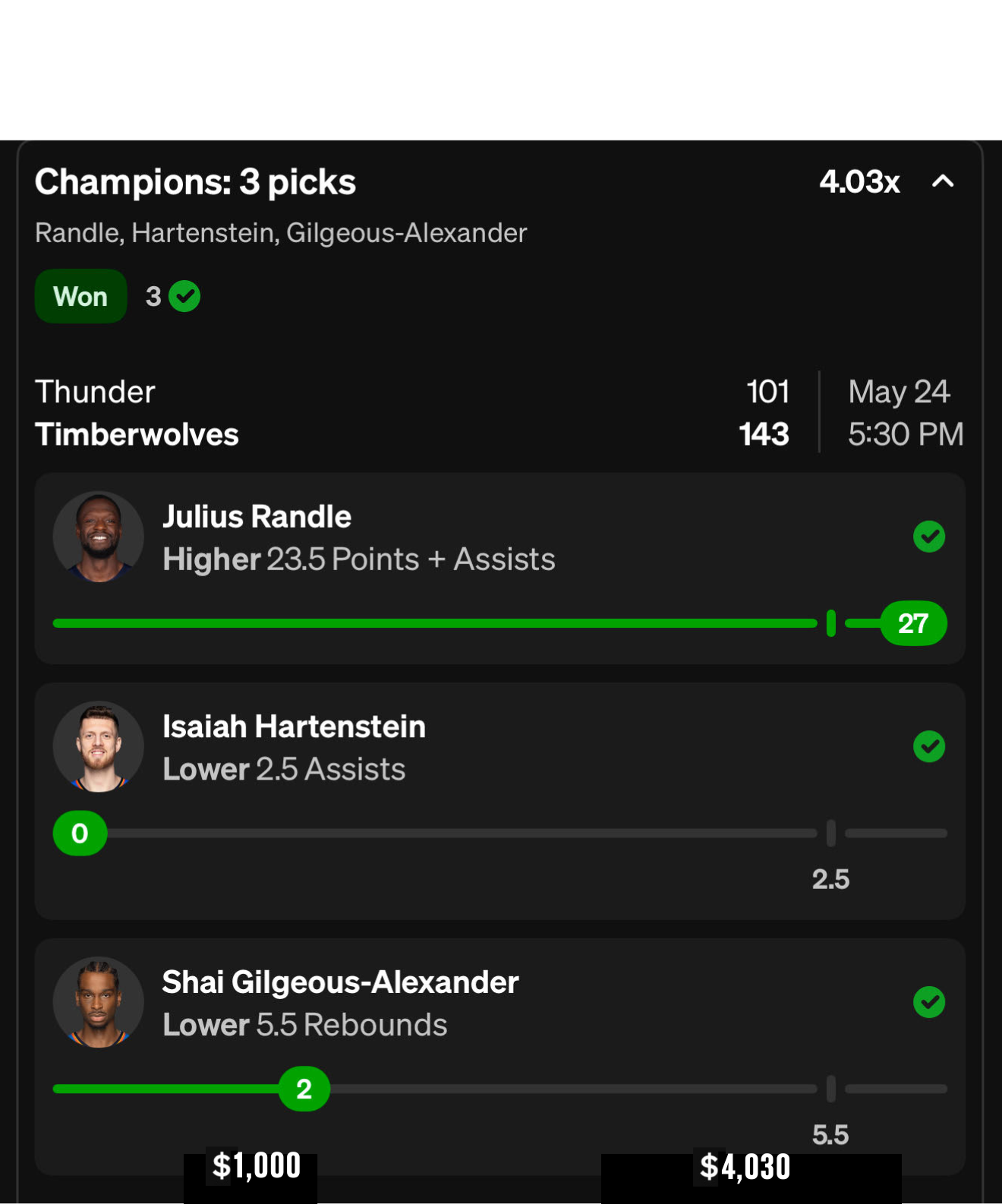Open Shai Gilgeous-Alexander's player headshot
Screen dimensions: 1002x1204
[99, 1002]
